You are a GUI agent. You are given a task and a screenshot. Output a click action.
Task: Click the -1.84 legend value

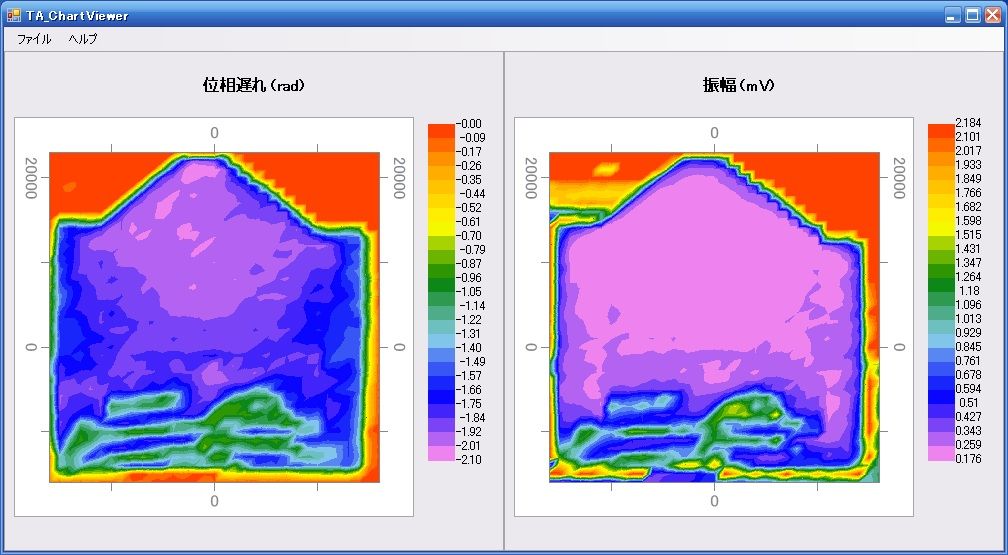(x=472, y=417)
